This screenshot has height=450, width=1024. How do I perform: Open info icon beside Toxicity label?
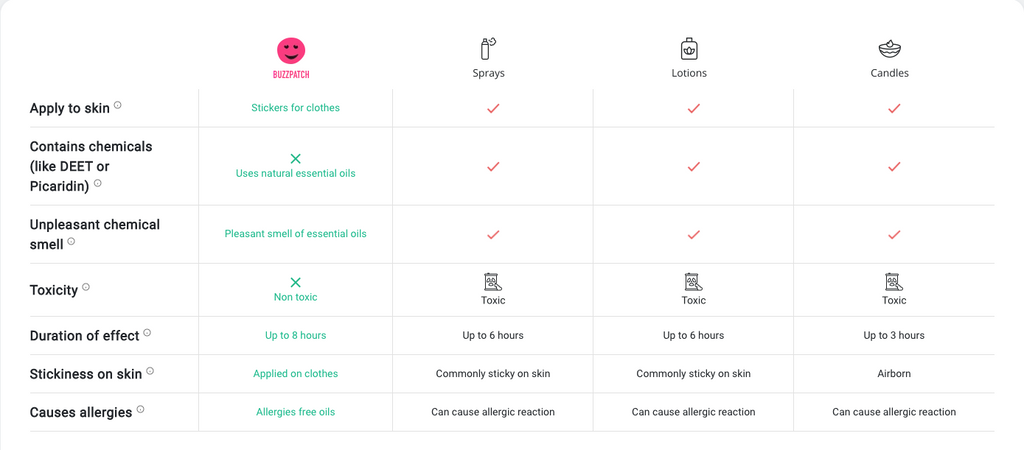(86, 286)
